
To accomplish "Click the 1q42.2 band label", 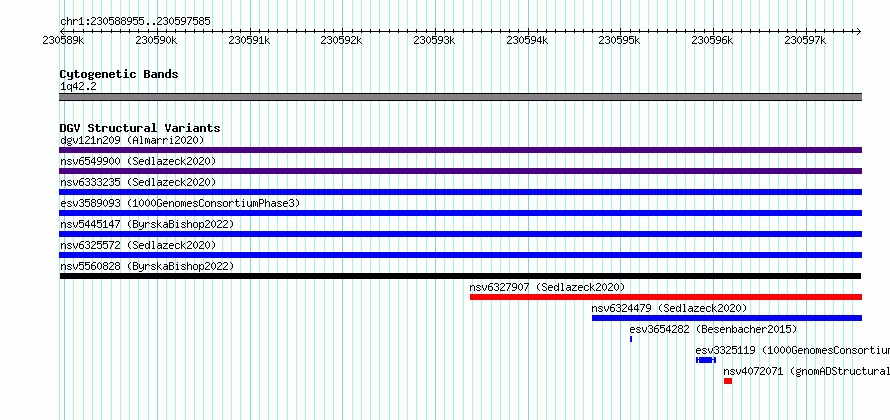I will 78,86.
